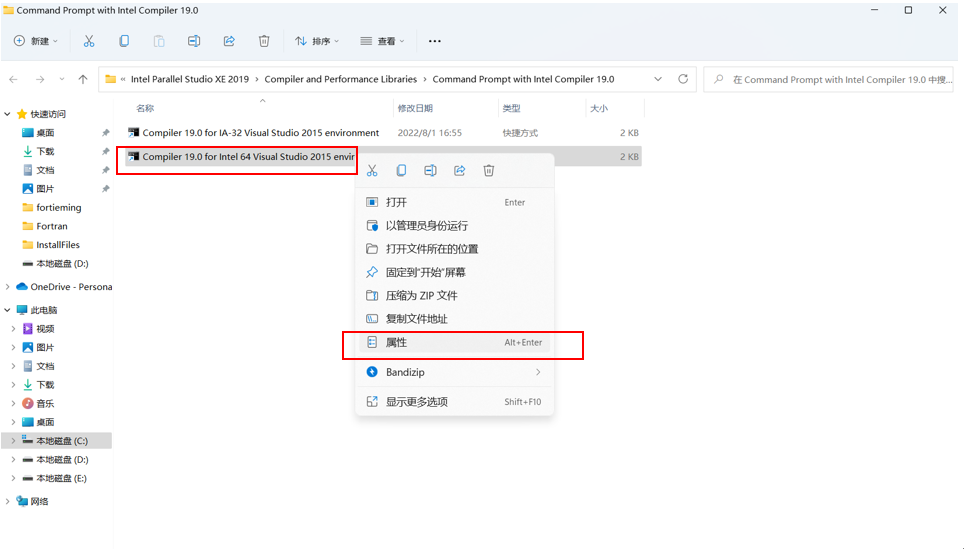Open fortieming folder in sidebar
Screen dimensions: 964x549
pyautogui.click(x=58, y=208)
